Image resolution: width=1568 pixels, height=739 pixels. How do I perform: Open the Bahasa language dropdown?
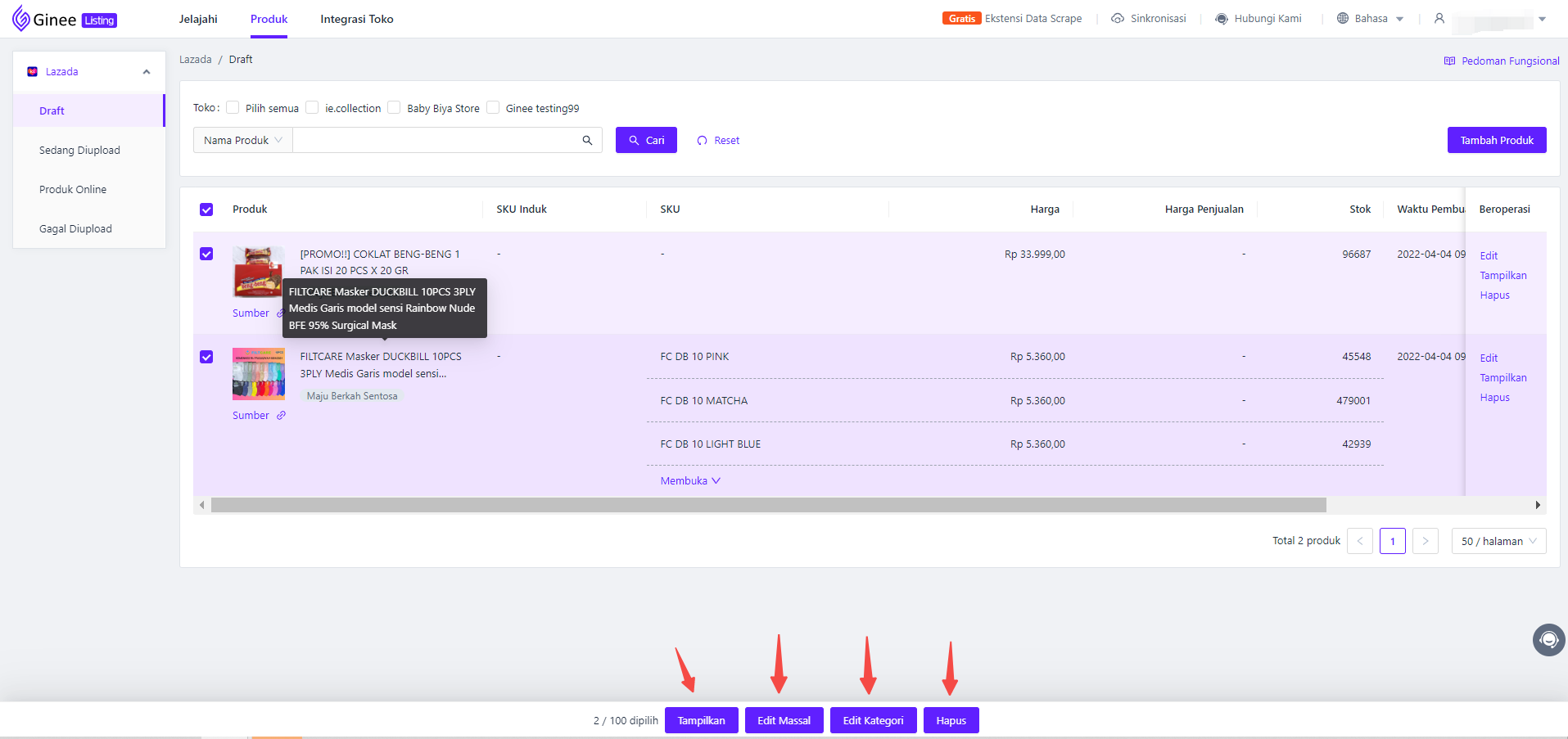tap(1399, 19)
